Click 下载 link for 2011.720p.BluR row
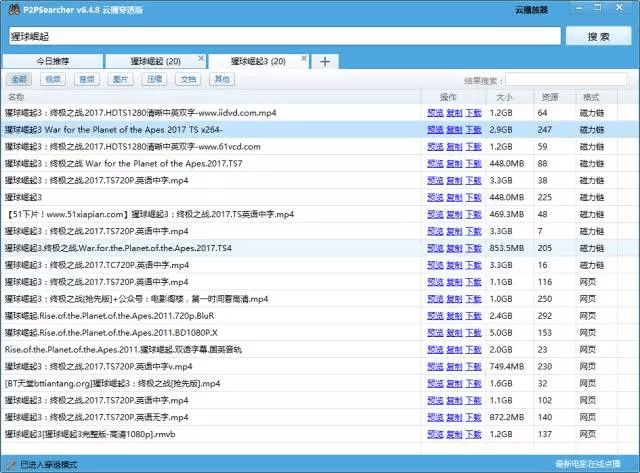640x473 pixels. coord(473,316)
